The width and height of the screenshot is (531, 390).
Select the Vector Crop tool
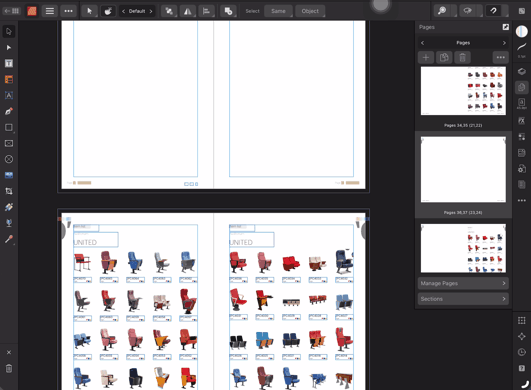(x=9, y=191)
